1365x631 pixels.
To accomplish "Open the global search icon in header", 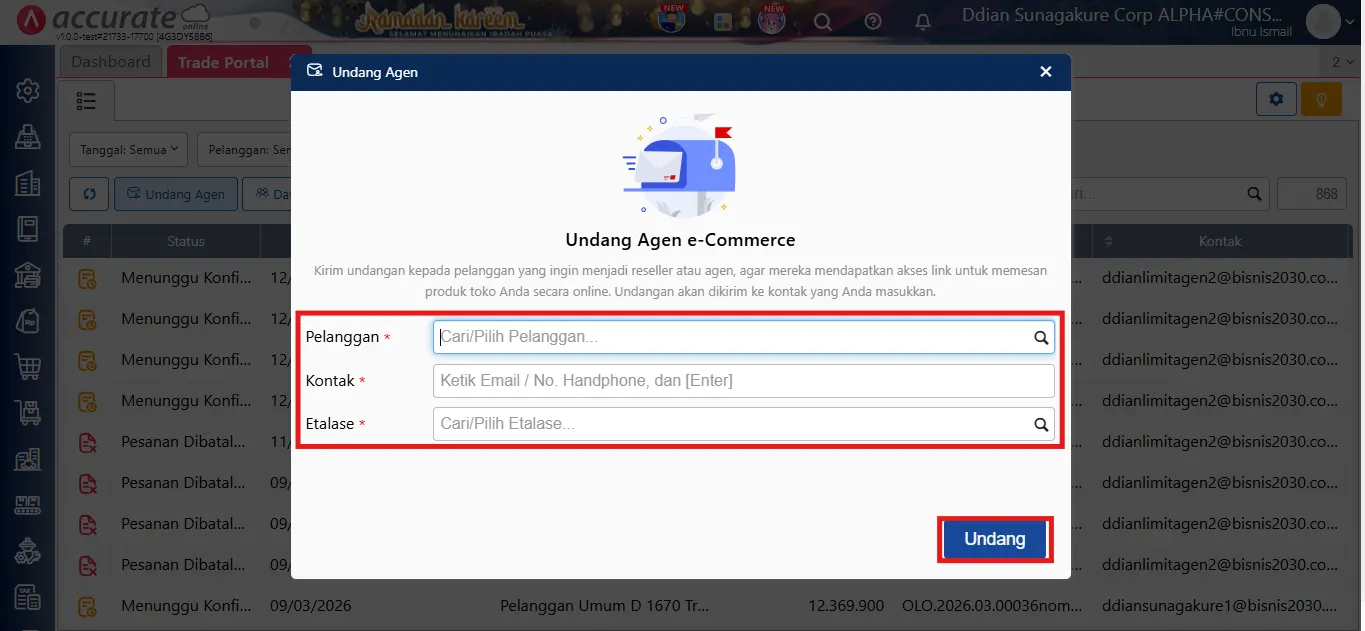I will 822,22.
